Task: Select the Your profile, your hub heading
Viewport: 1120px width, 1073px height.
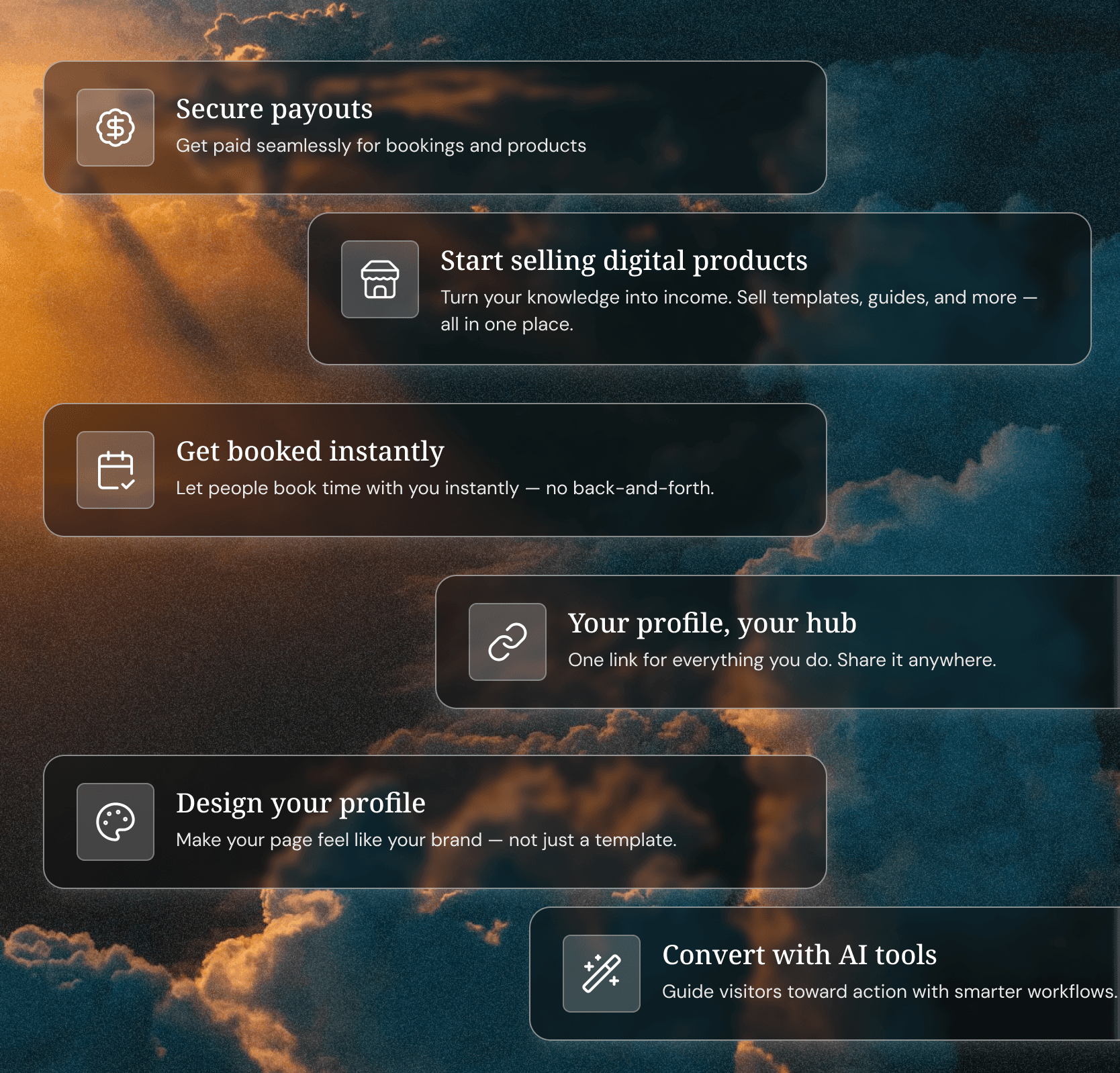Action: 713,623
